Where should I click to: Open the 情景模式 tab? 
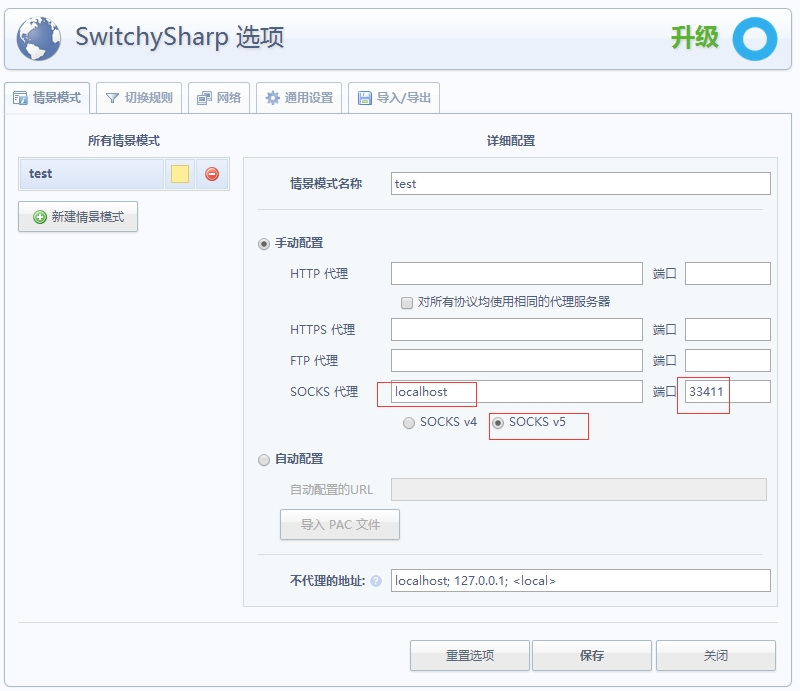pyautogui.click(x=47, y=98)
